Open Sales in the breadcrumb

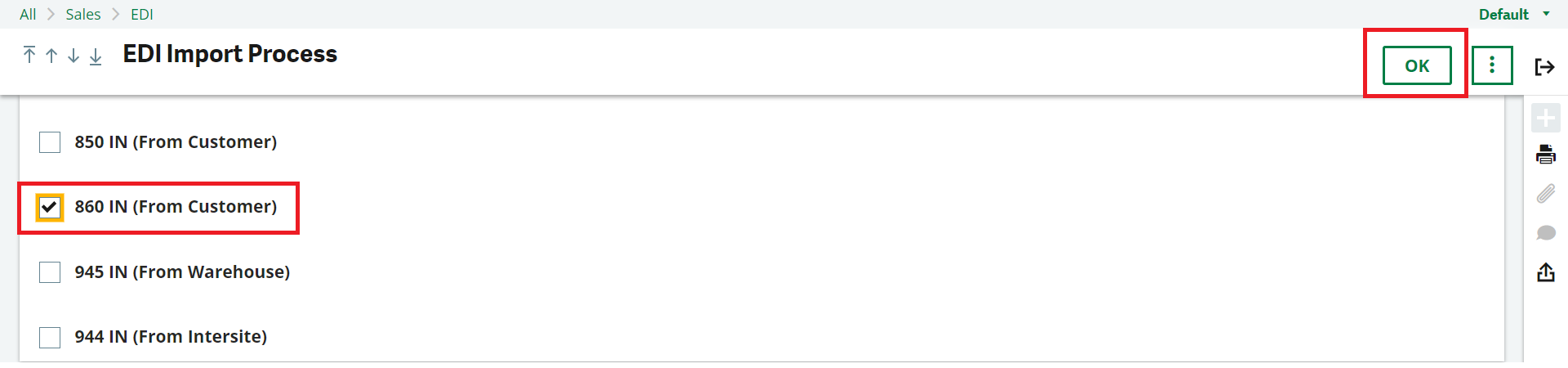[83, 14]
